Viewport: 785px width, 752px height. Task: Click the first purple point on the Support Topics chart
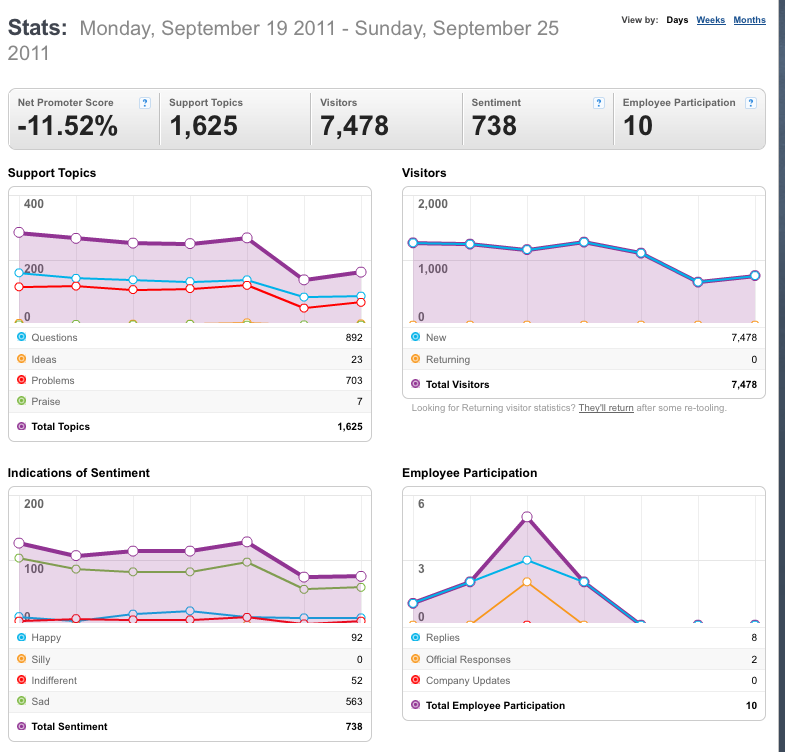tap(19, 232)
